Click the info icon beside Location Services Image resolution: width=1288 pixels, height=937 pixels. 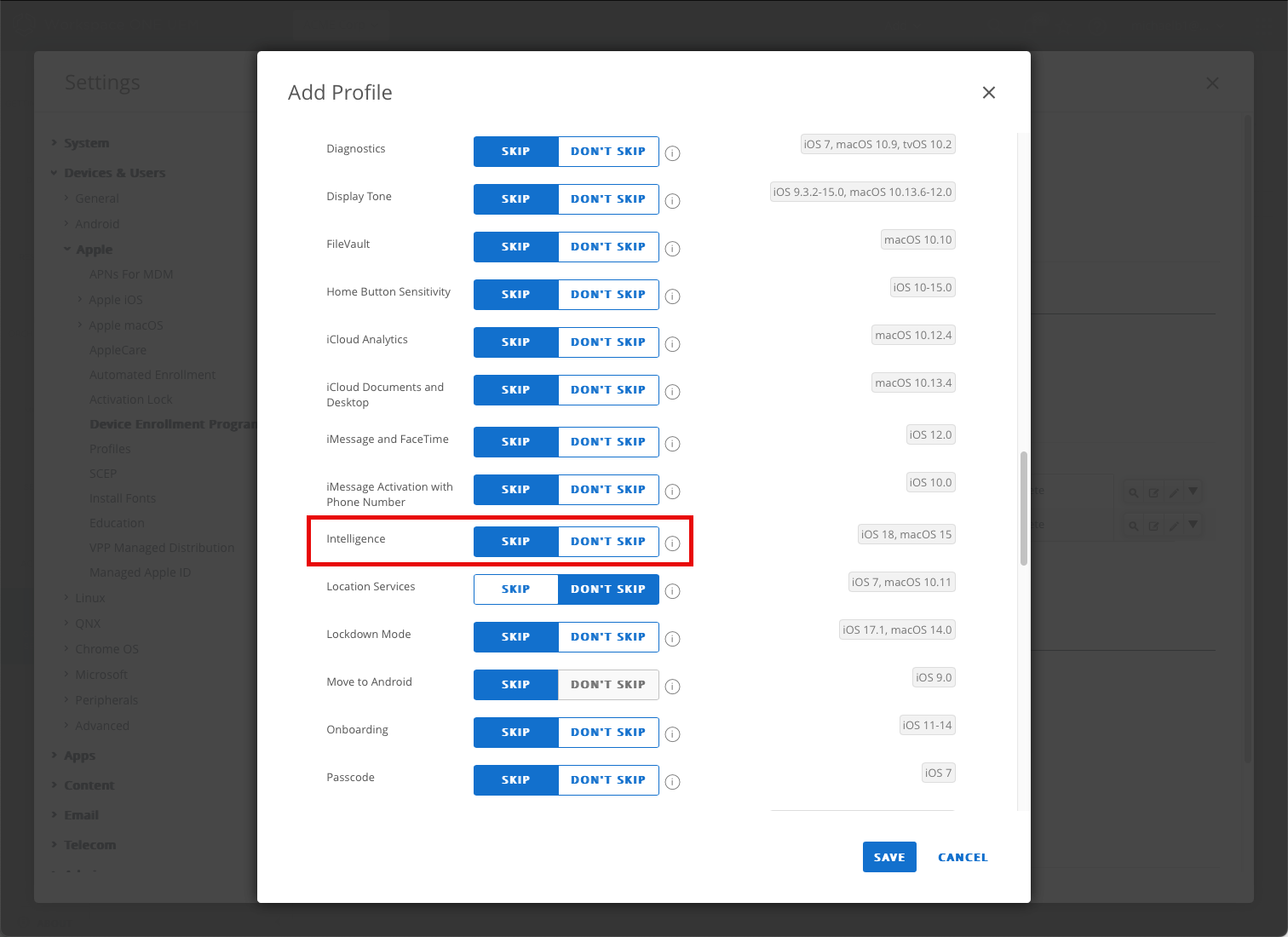point(672,591)
